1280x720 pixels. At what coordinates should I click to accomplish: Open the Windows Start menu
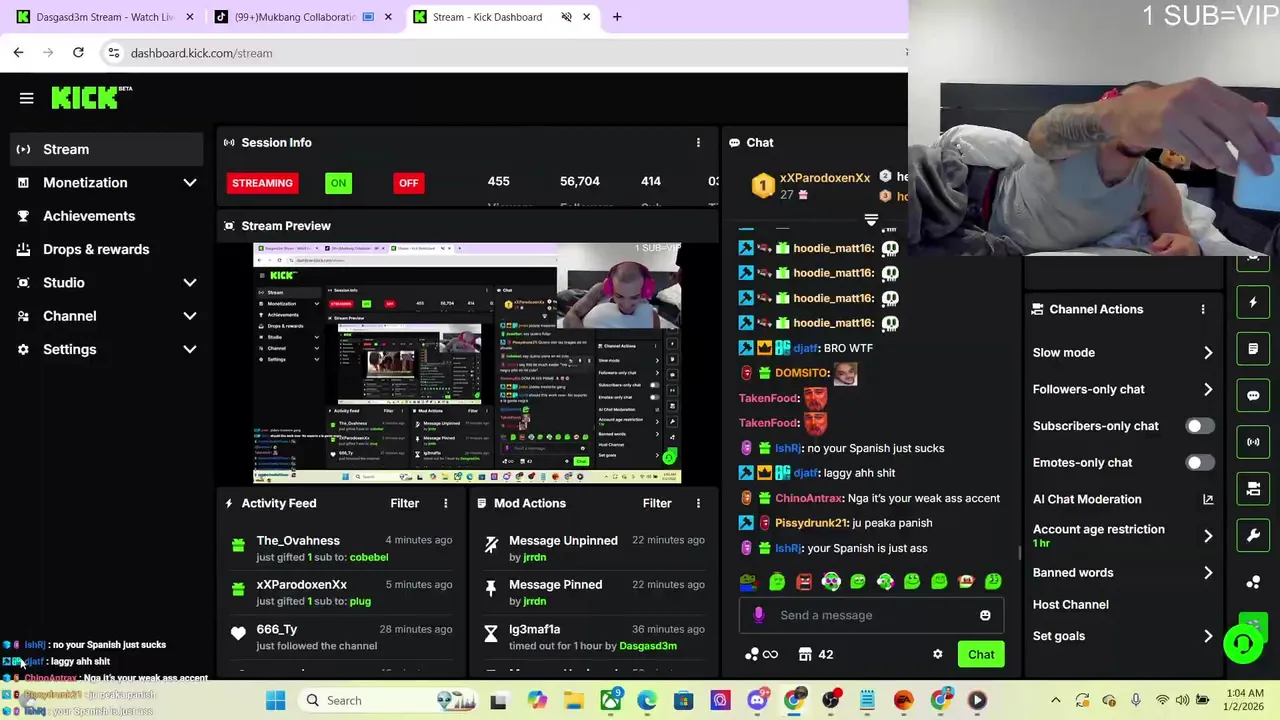pos(275,700)
